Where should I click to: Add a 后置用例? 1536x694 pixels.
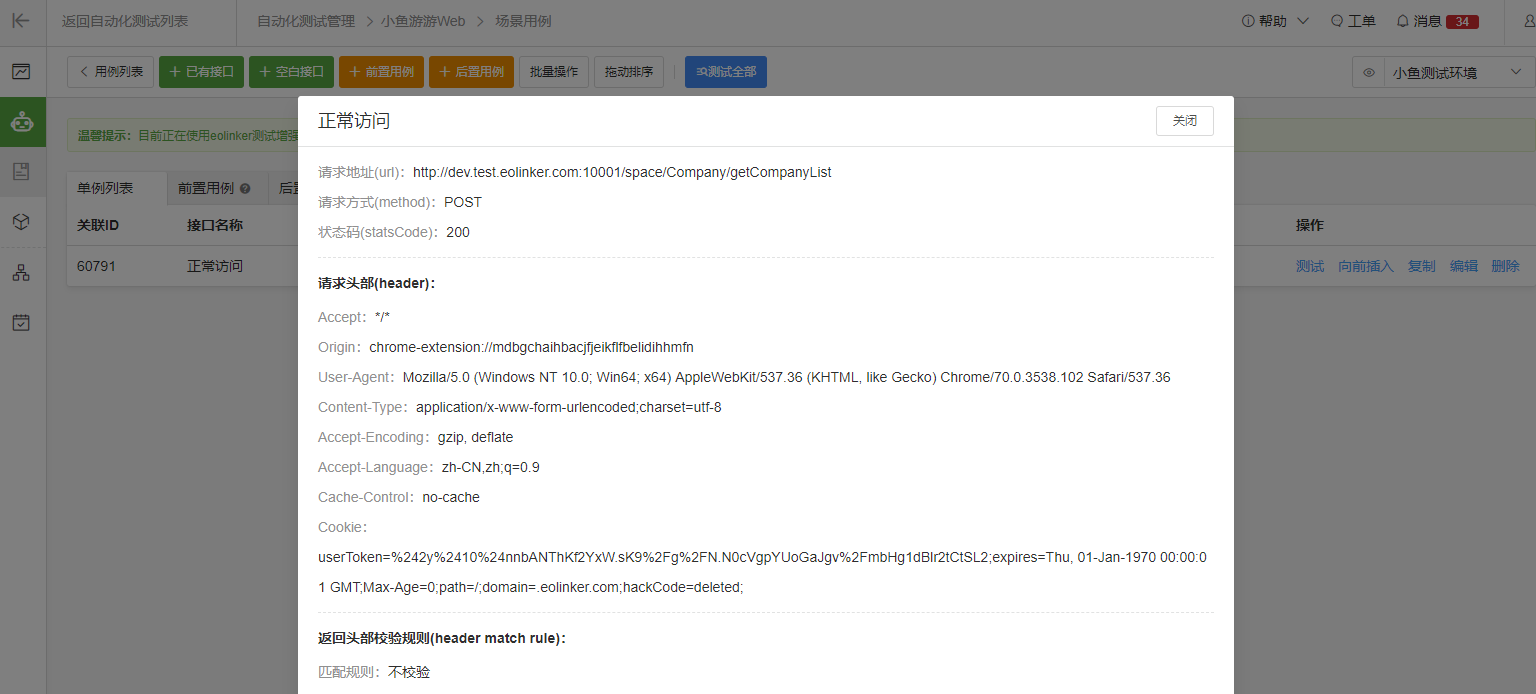tap(471, 72)
